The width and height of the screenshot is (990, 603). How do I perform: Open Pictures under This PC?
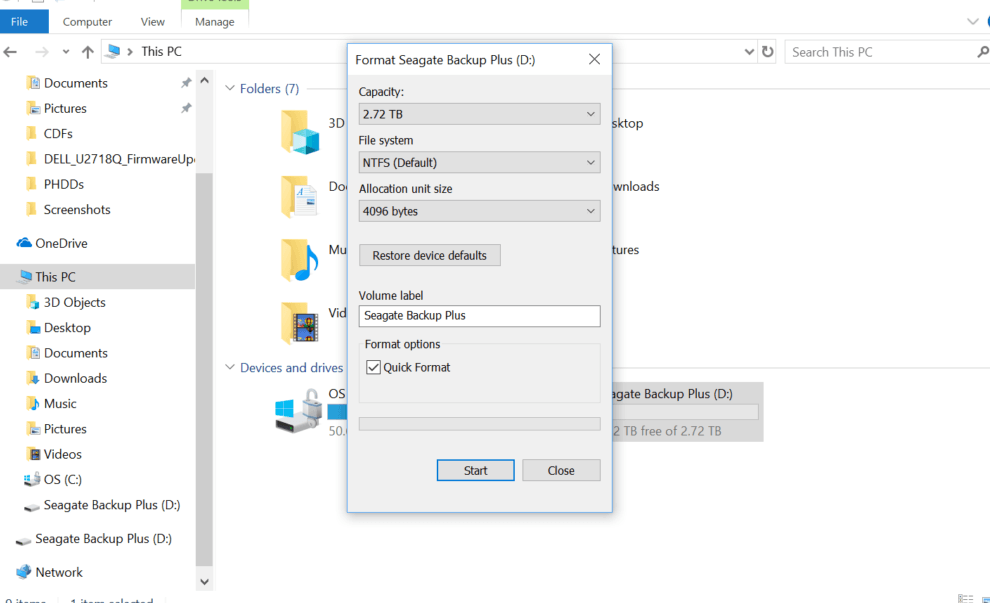click(65, 429)
